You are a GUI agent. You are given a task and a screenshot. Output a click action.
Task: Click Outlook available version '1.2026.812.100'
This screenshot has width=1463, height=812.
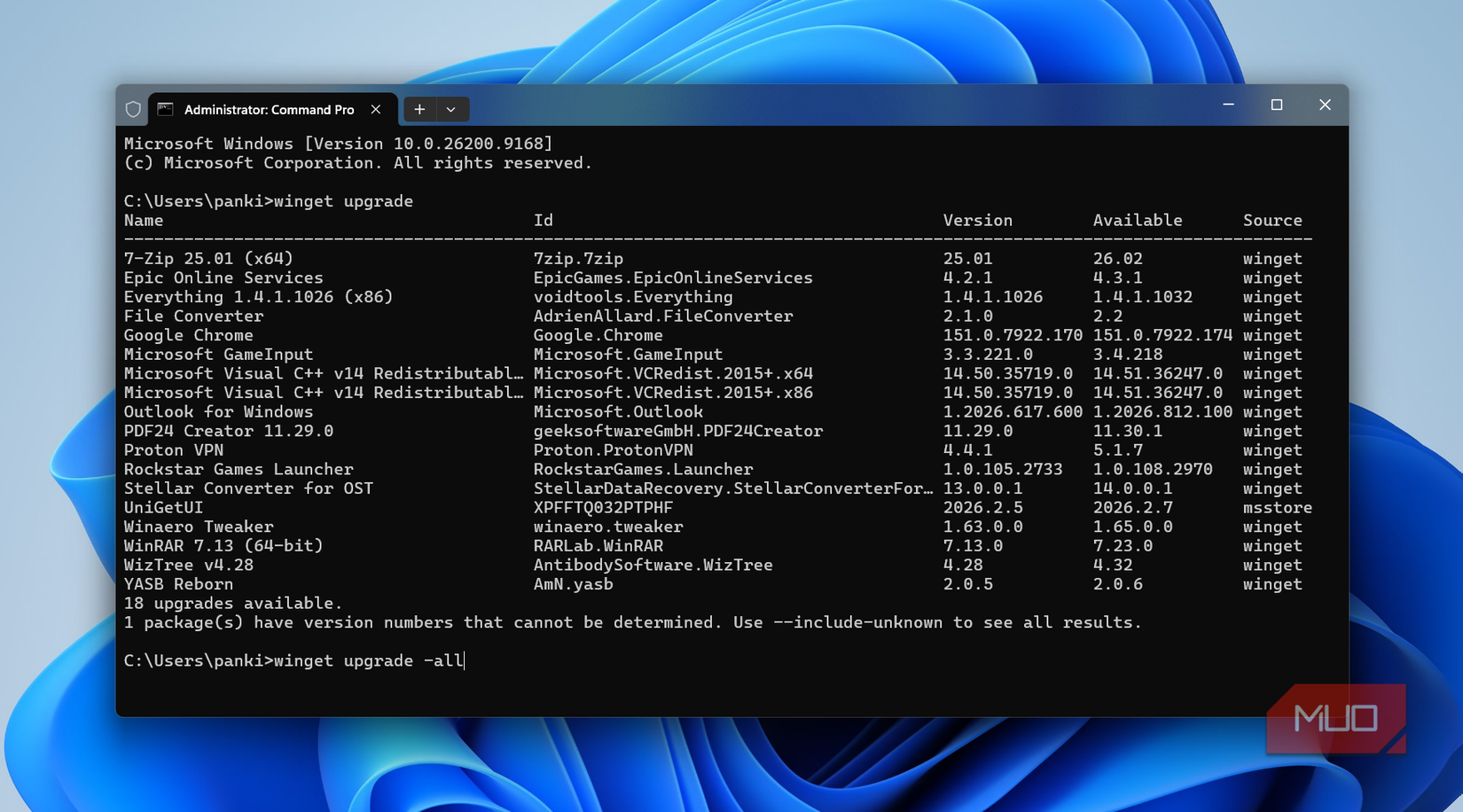point(1162,411)
